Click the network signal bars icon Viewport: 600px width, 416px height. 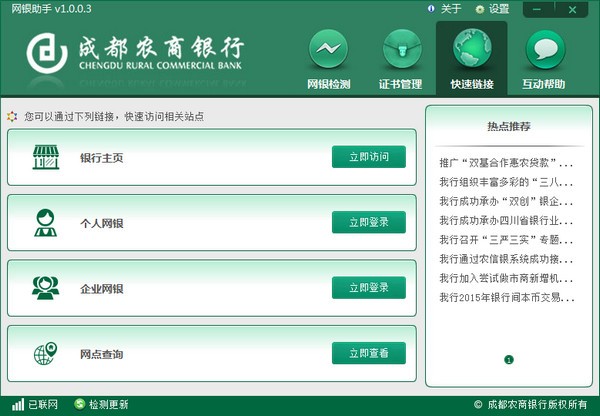pos(18,405)
